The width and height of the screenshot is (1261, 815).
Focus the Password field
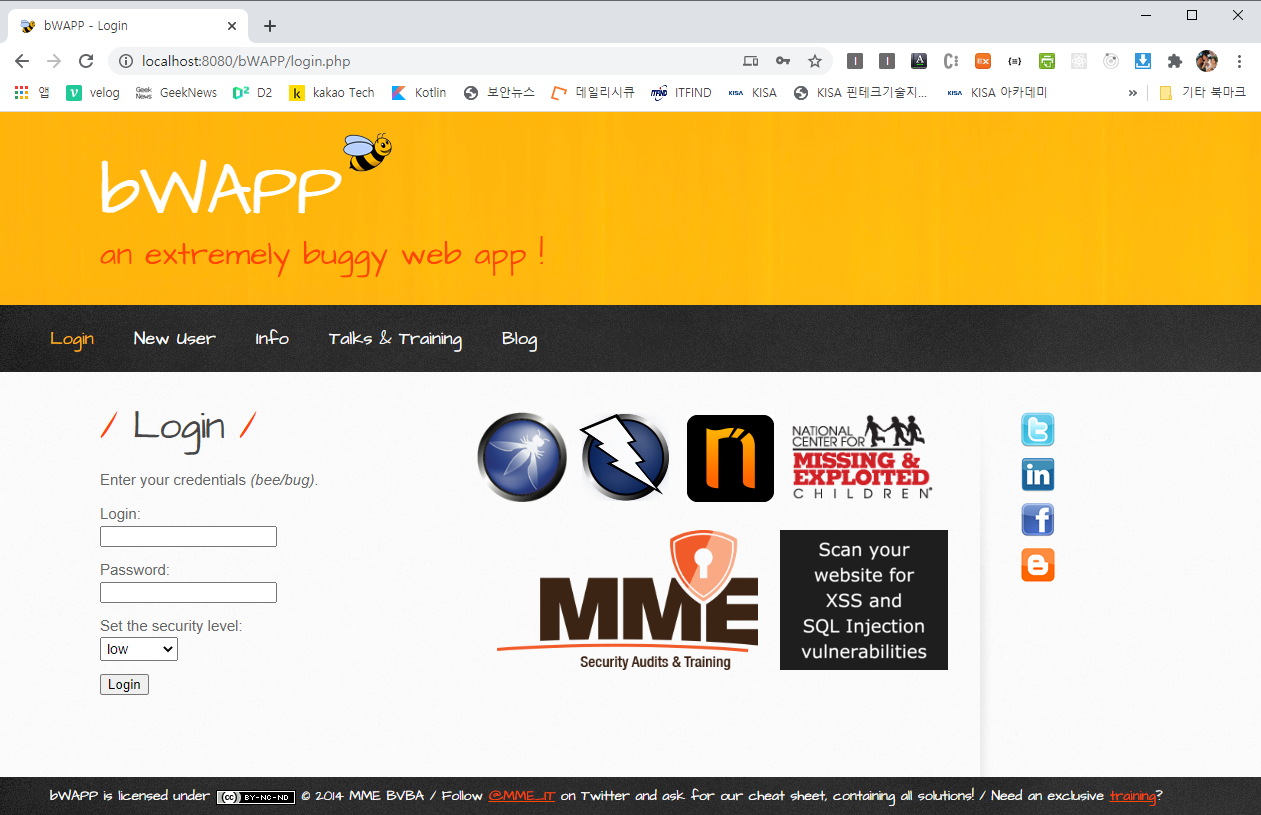pos(188,593)
